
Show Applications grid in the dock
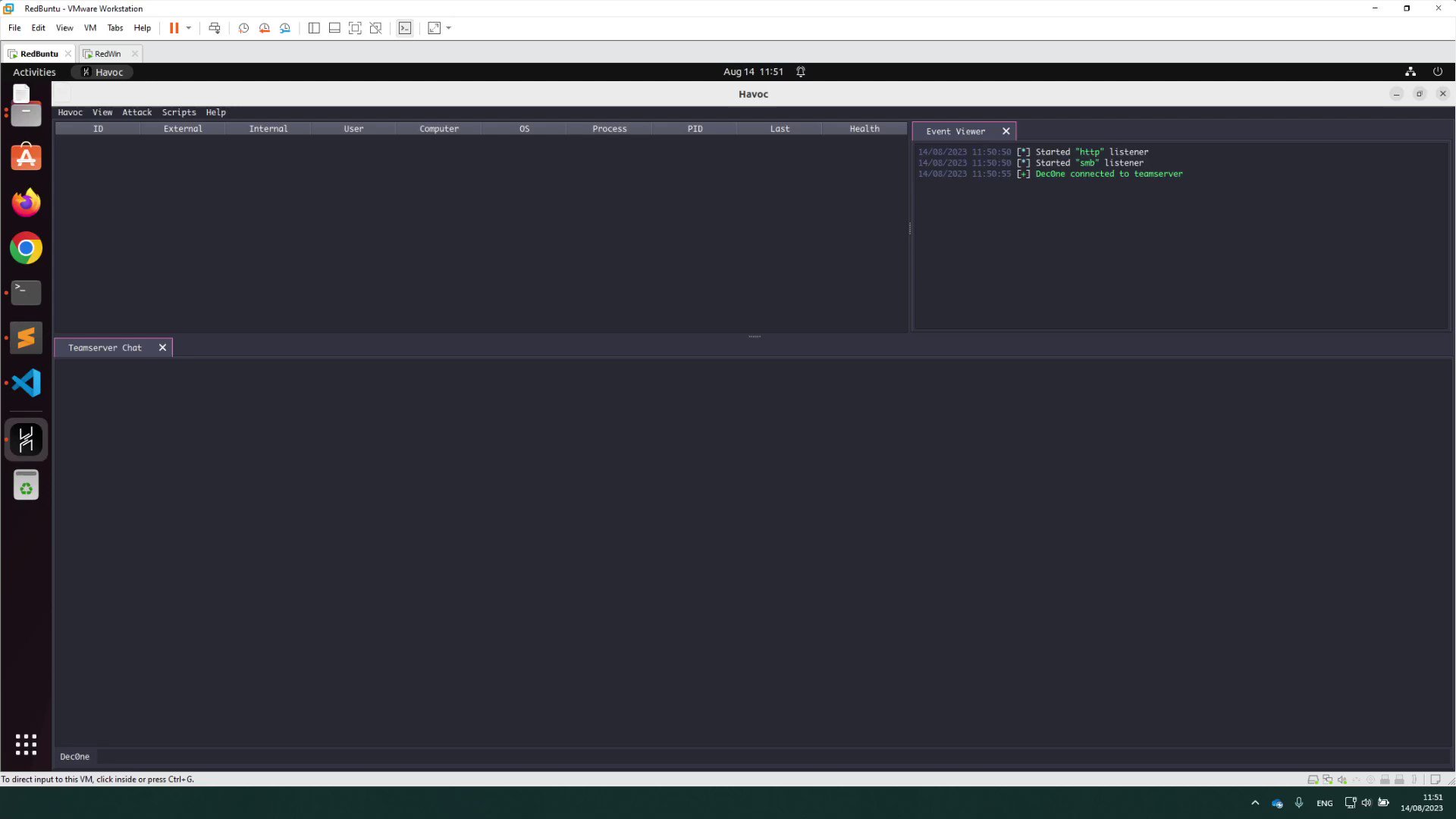click(26, 744)
